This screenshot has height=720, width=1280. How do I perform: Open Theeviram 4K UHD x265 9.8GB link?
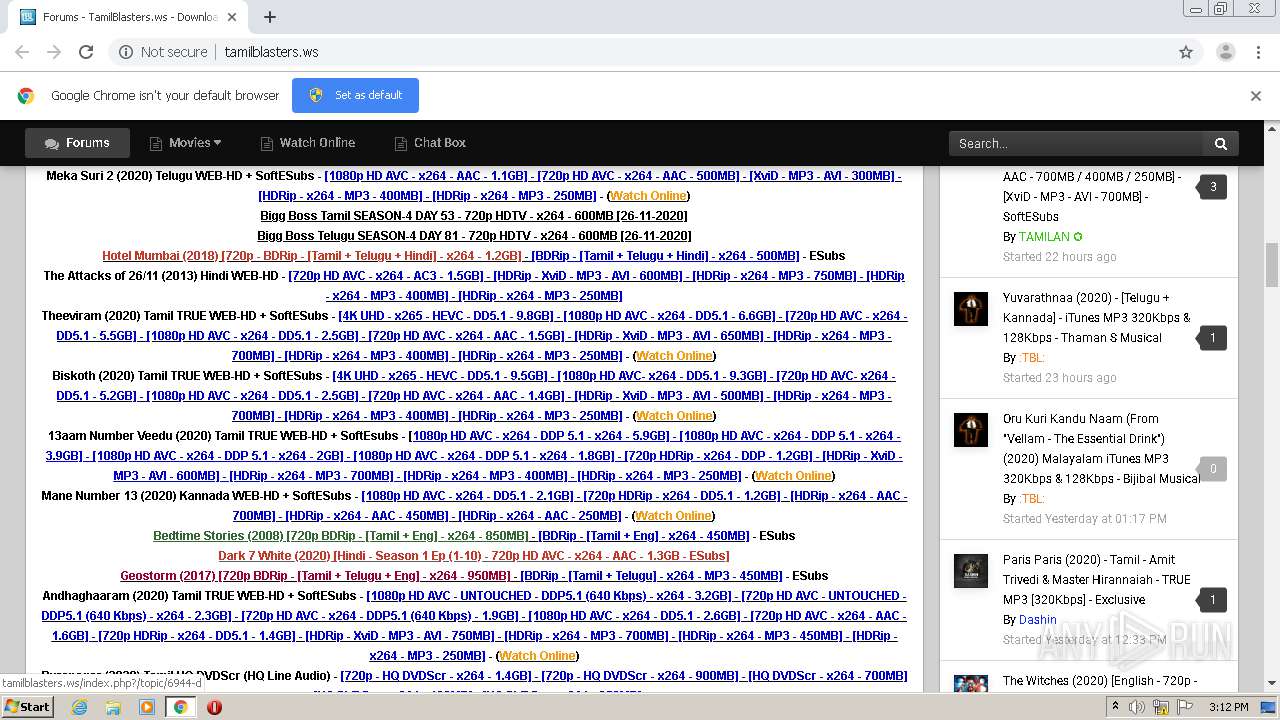click(447, 316)
